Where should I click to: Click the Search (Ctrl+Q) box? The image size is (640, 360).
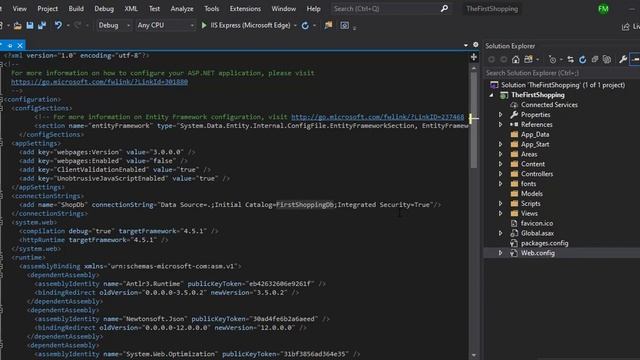(390, 9)
